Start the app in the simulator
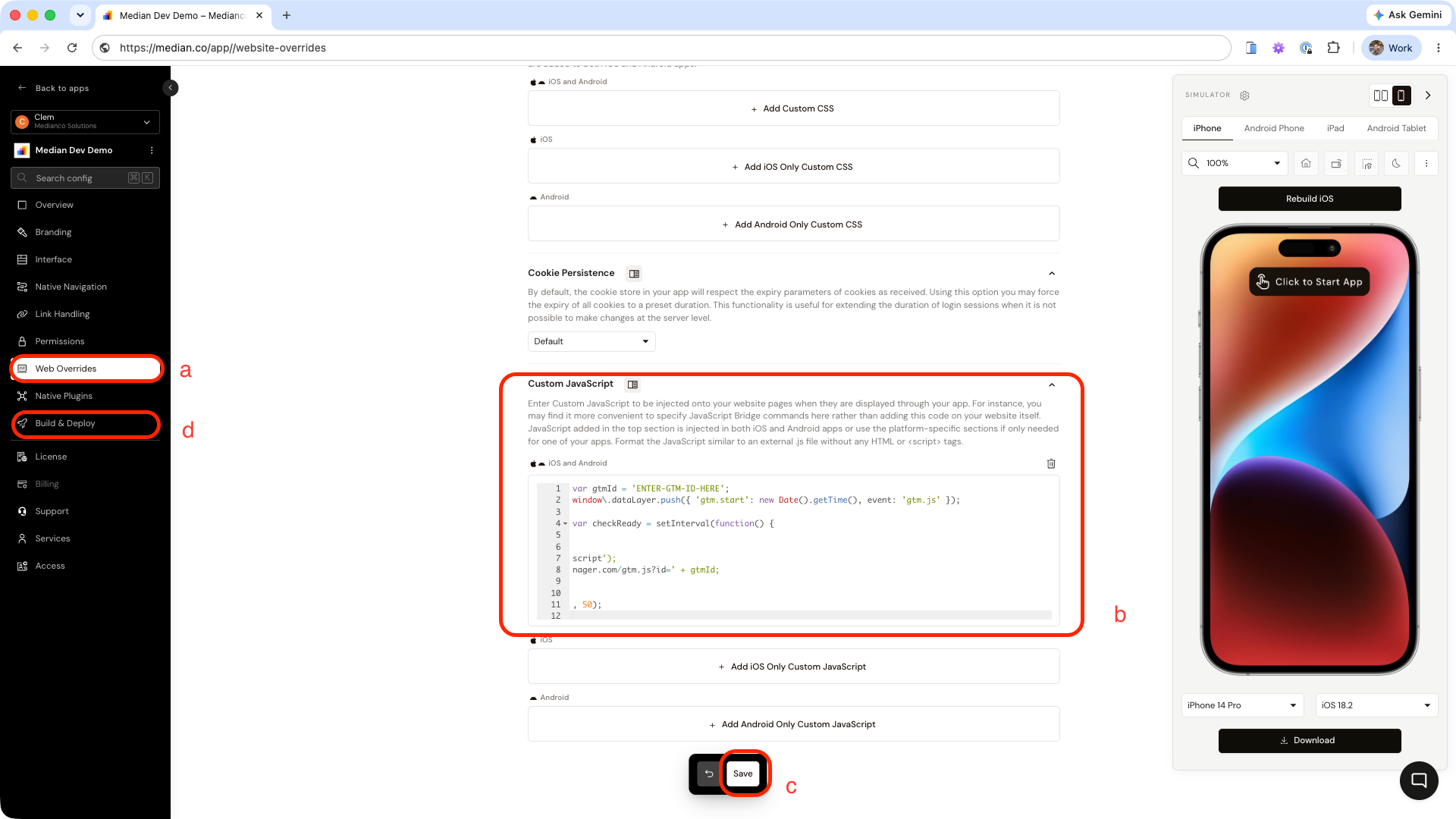The image size is (1456, 819). tap(1310, 282)
